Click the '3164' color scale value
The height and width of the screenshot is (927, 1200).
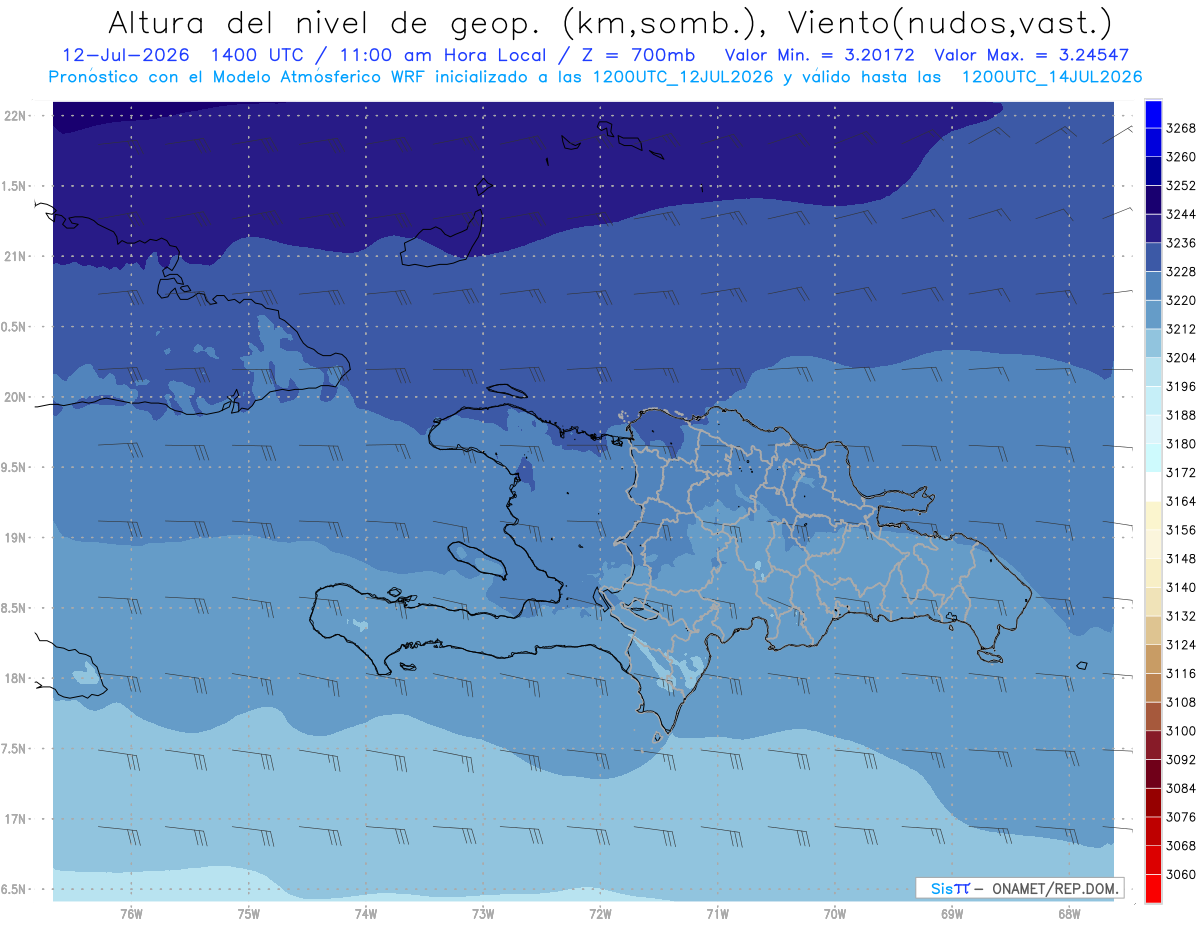tap(1181, 501)
